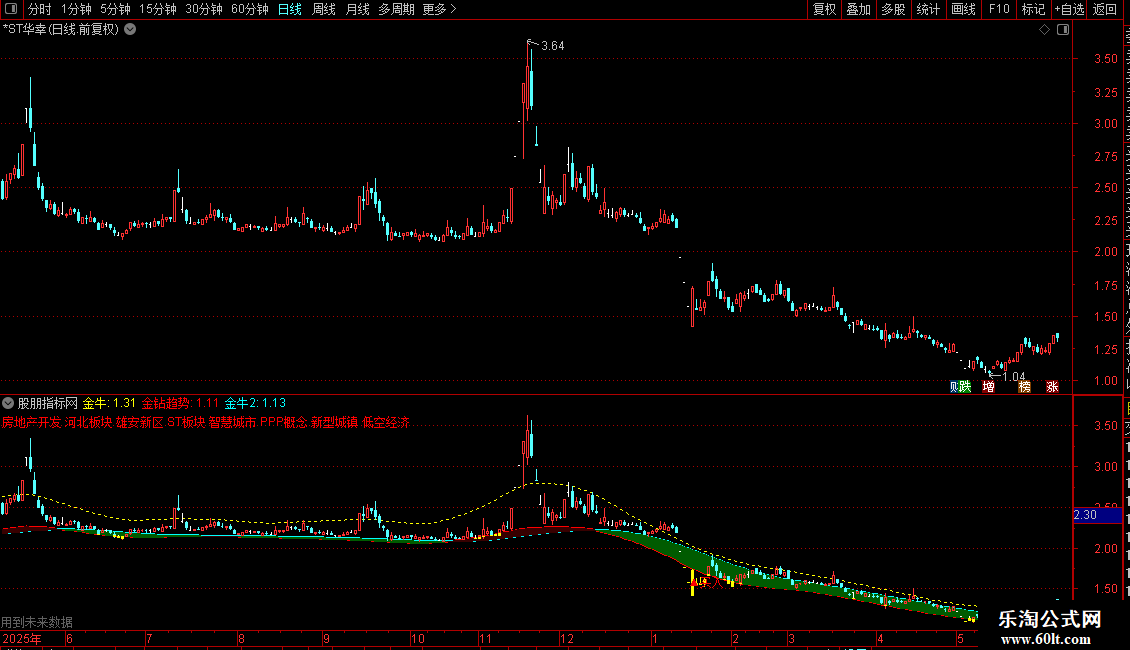Expand the 更多 periods menu

tap(439, 9)
